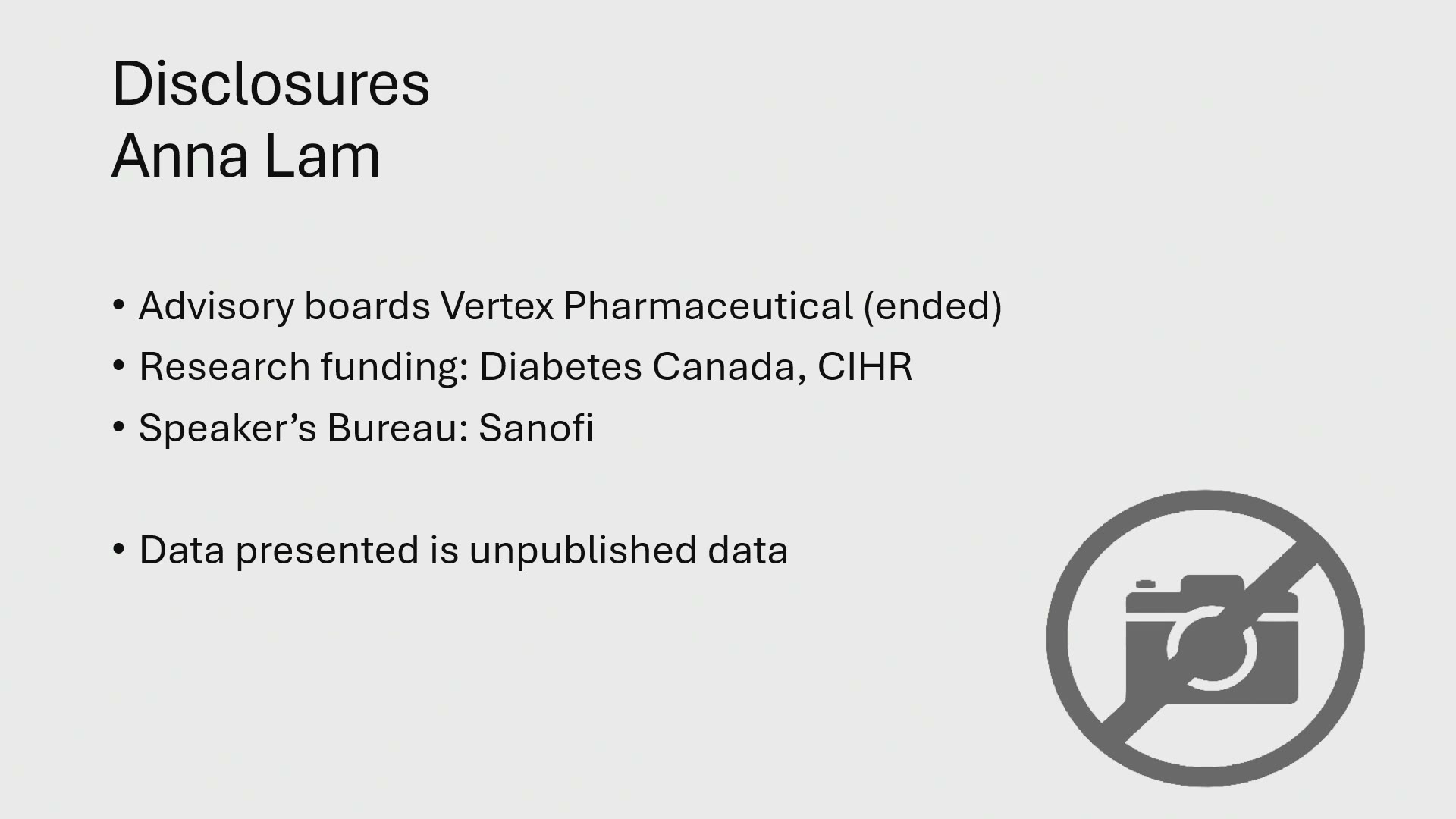This screenshot has height=819, width=1456.
Task: Click the word Vertex in the first bullet
Action: pos(497,306)
